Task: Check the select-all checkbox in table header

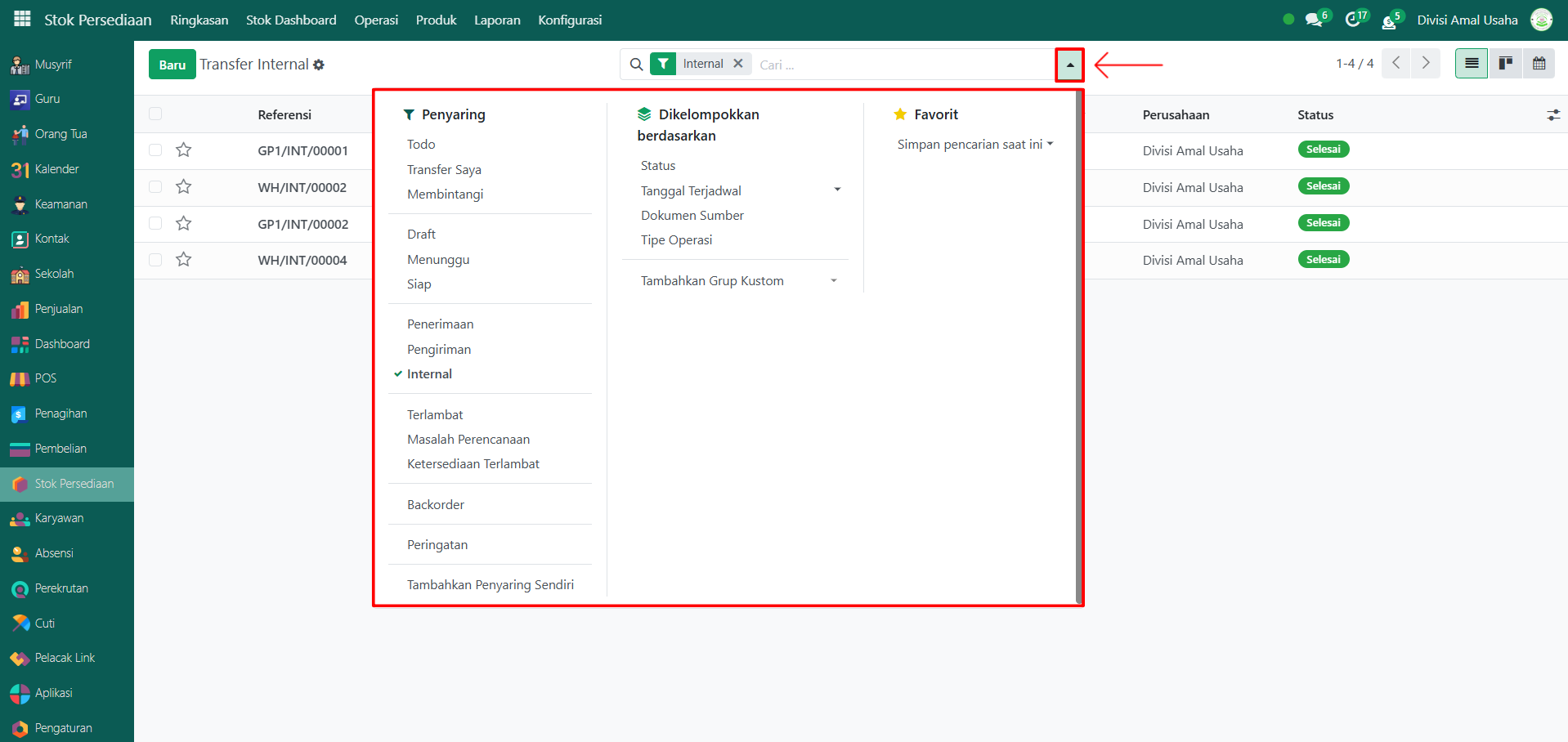Action: pyautogui.click(x=155, y=114)
